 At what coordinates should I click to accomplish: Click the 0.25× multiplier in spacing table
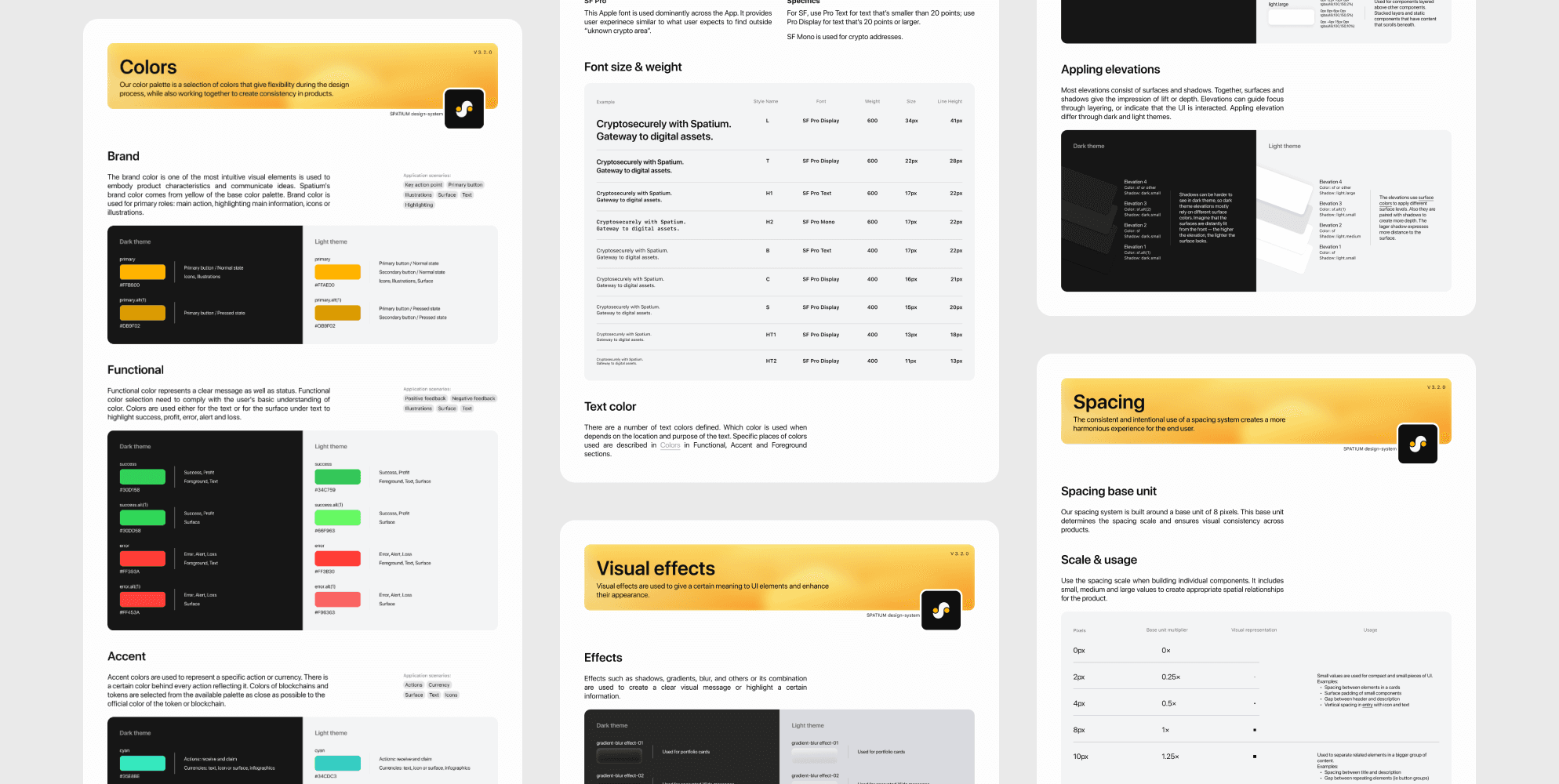point(1171,677)
